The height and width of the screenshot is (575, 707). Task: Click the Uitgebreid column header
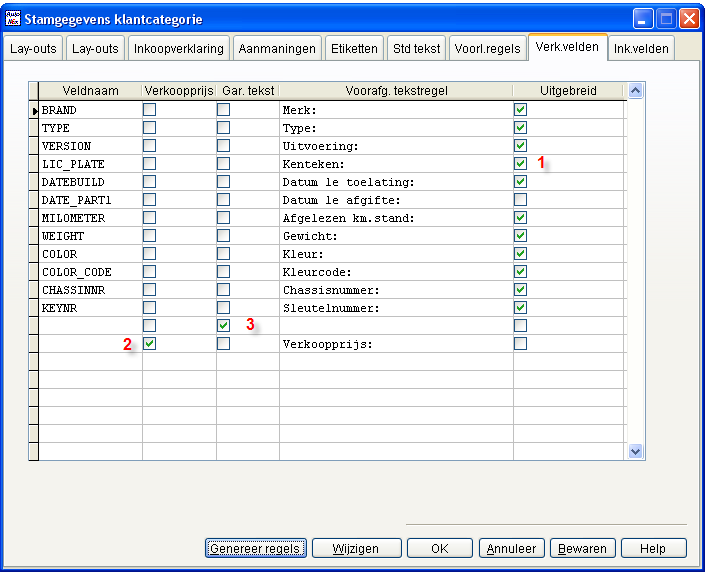pos(569,91)
